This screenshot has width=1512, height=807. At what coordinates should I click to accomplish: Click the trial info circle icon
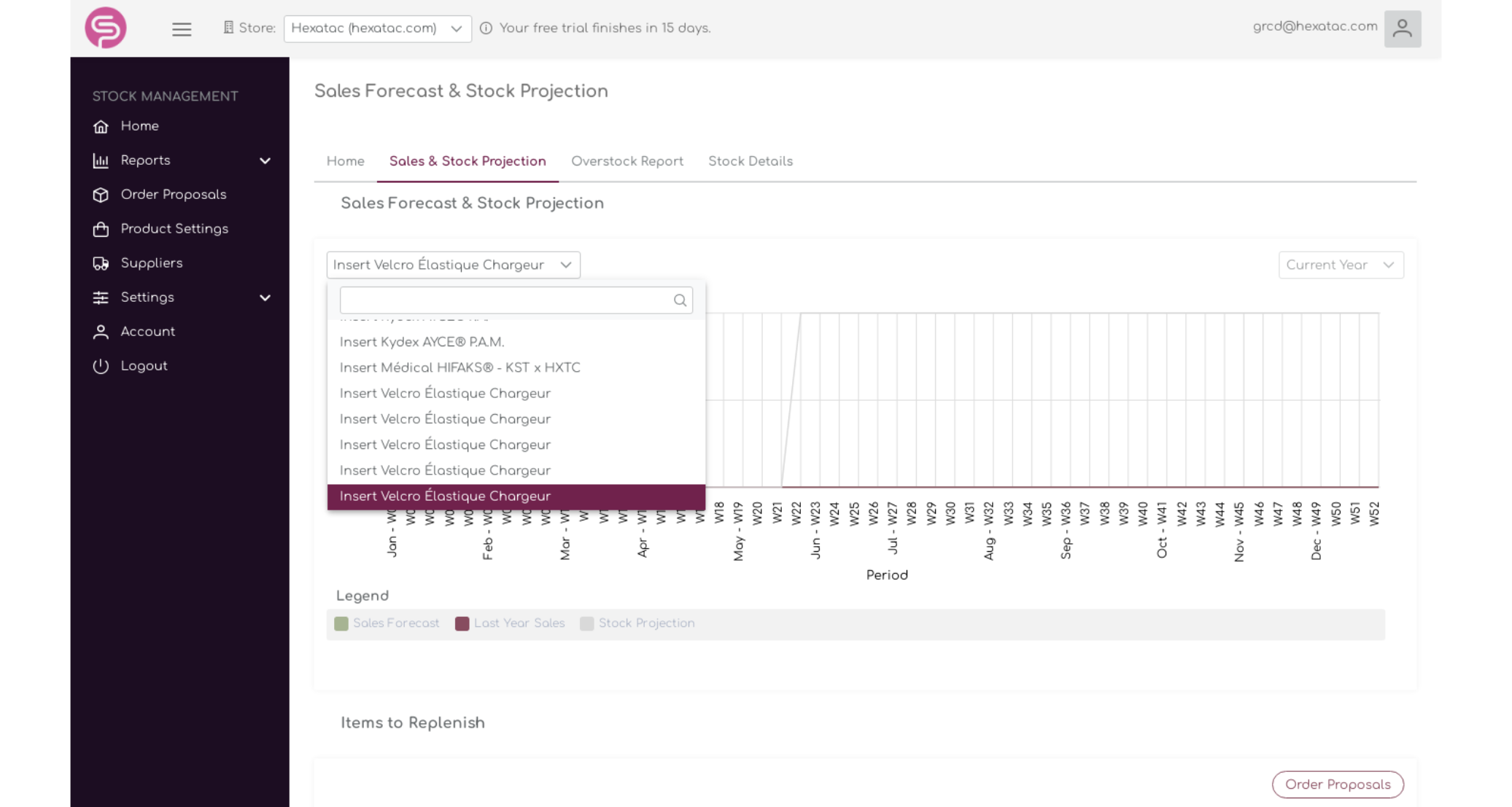[486, 28]
